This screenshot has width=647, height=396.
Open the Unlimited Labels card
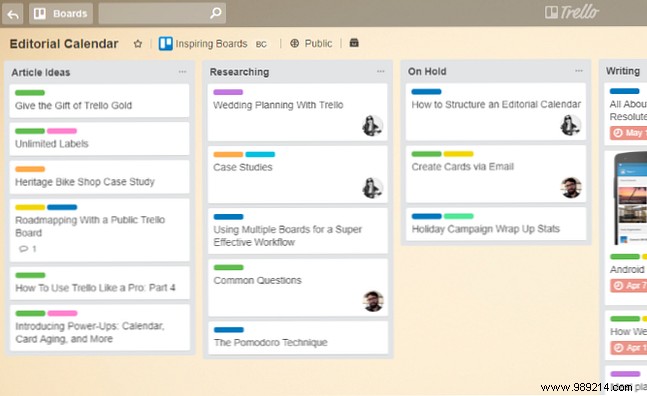point(99,139)
